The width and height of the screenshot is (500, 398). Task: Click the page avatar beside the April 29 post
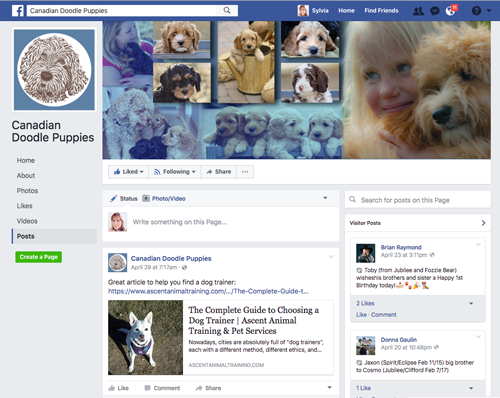point(117,263)
